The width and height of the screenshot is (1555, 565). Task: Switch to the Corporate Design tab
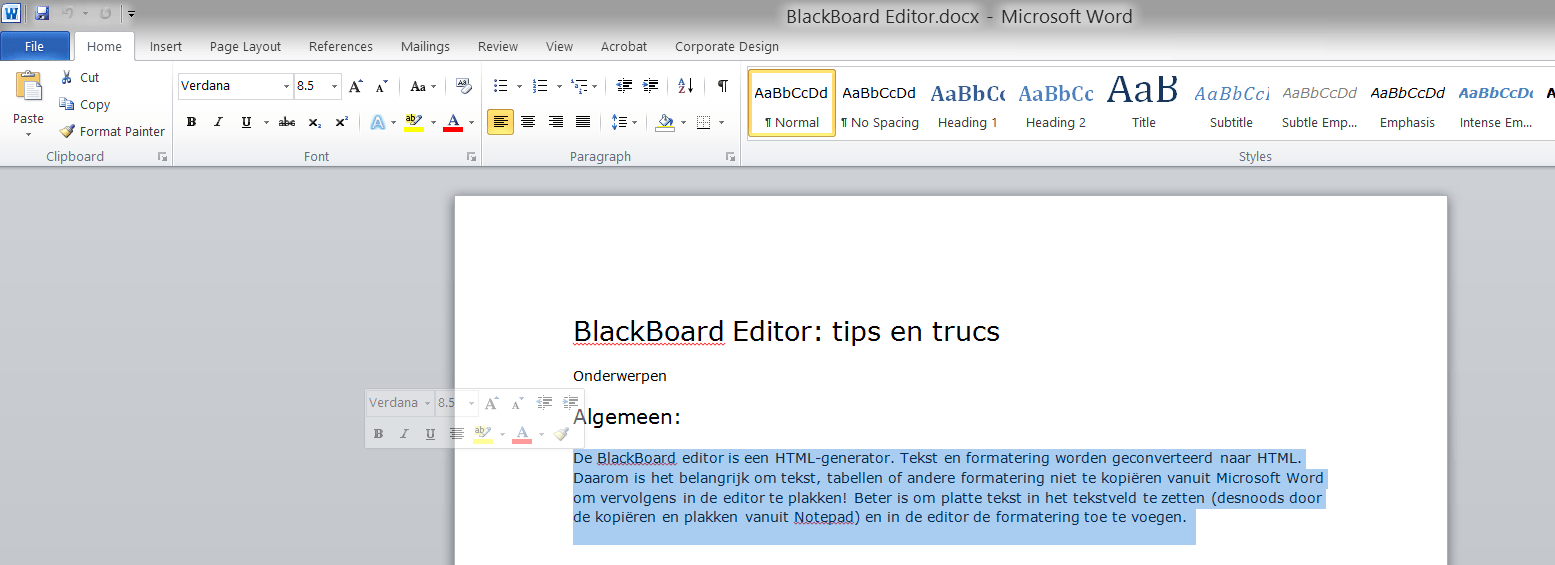727,46
